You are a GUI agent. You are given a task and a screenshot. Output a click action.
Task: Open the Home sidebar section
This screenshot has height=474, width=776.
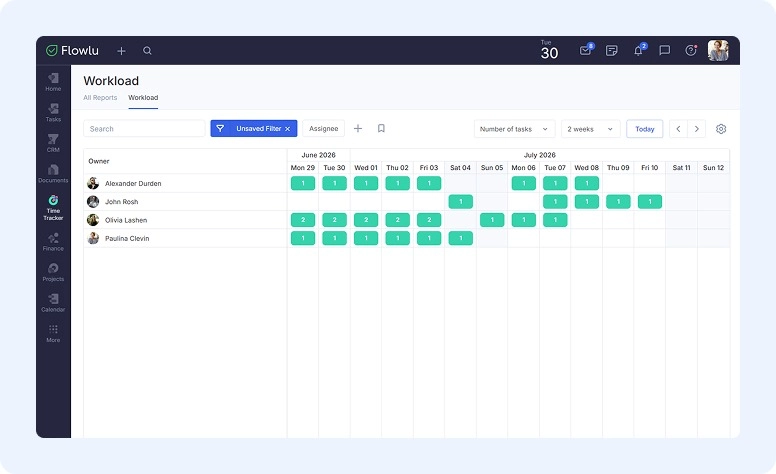[53, 82]
